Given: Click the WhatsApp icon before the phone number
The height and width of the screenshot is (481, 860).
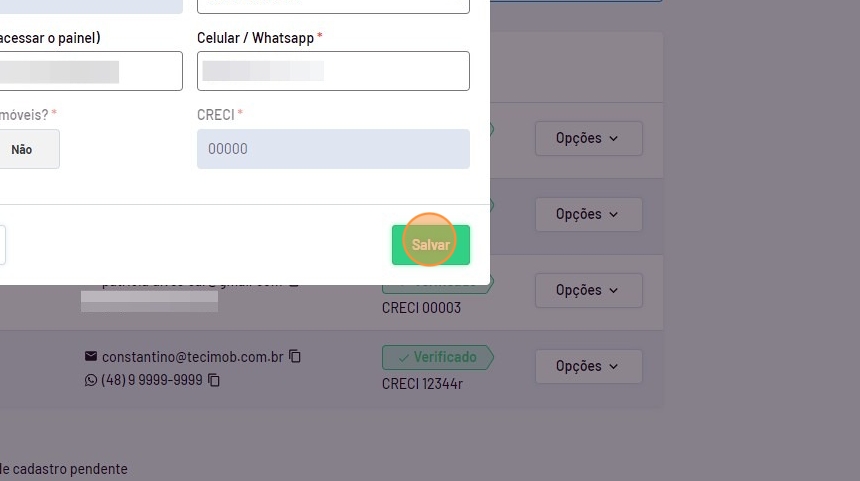Looking at the screenshot, I should click(x=91, y=381).
